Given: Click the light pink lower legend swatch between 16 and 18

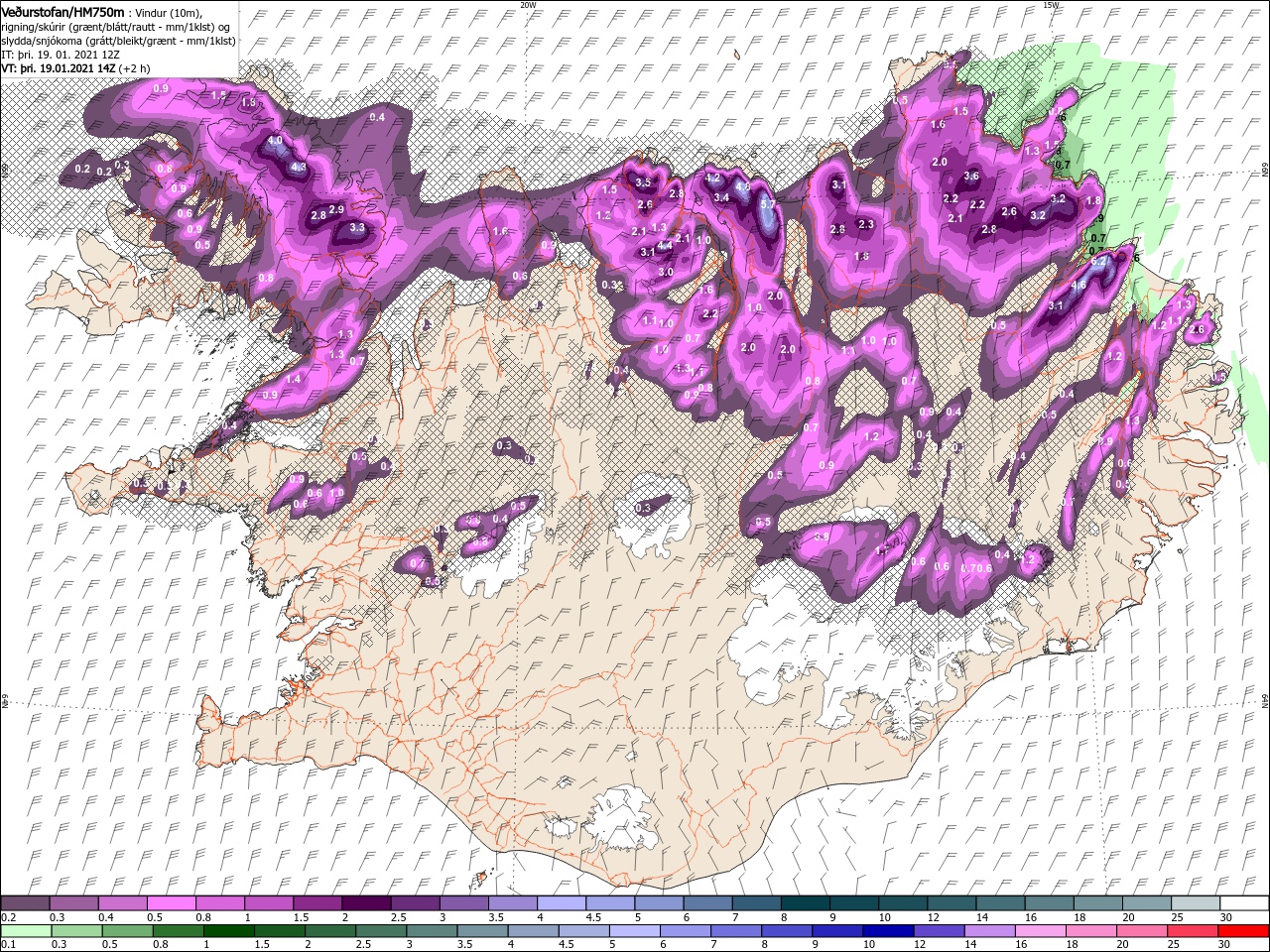Looking at the screenshot, I should tap(1039, 931).
